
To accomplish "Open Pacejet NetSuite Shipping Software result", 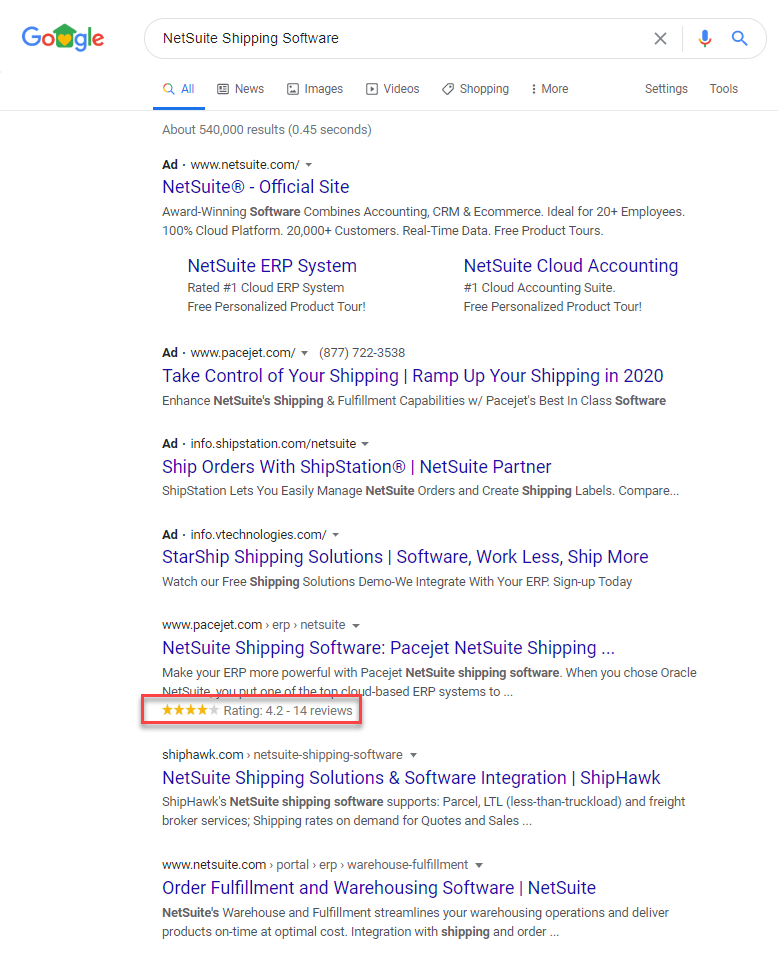I will (x=389, y=648).
